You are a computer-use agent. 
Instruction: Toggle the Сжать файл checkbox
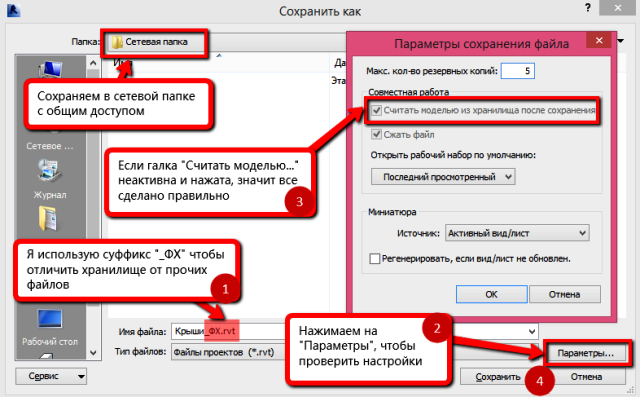376,134
